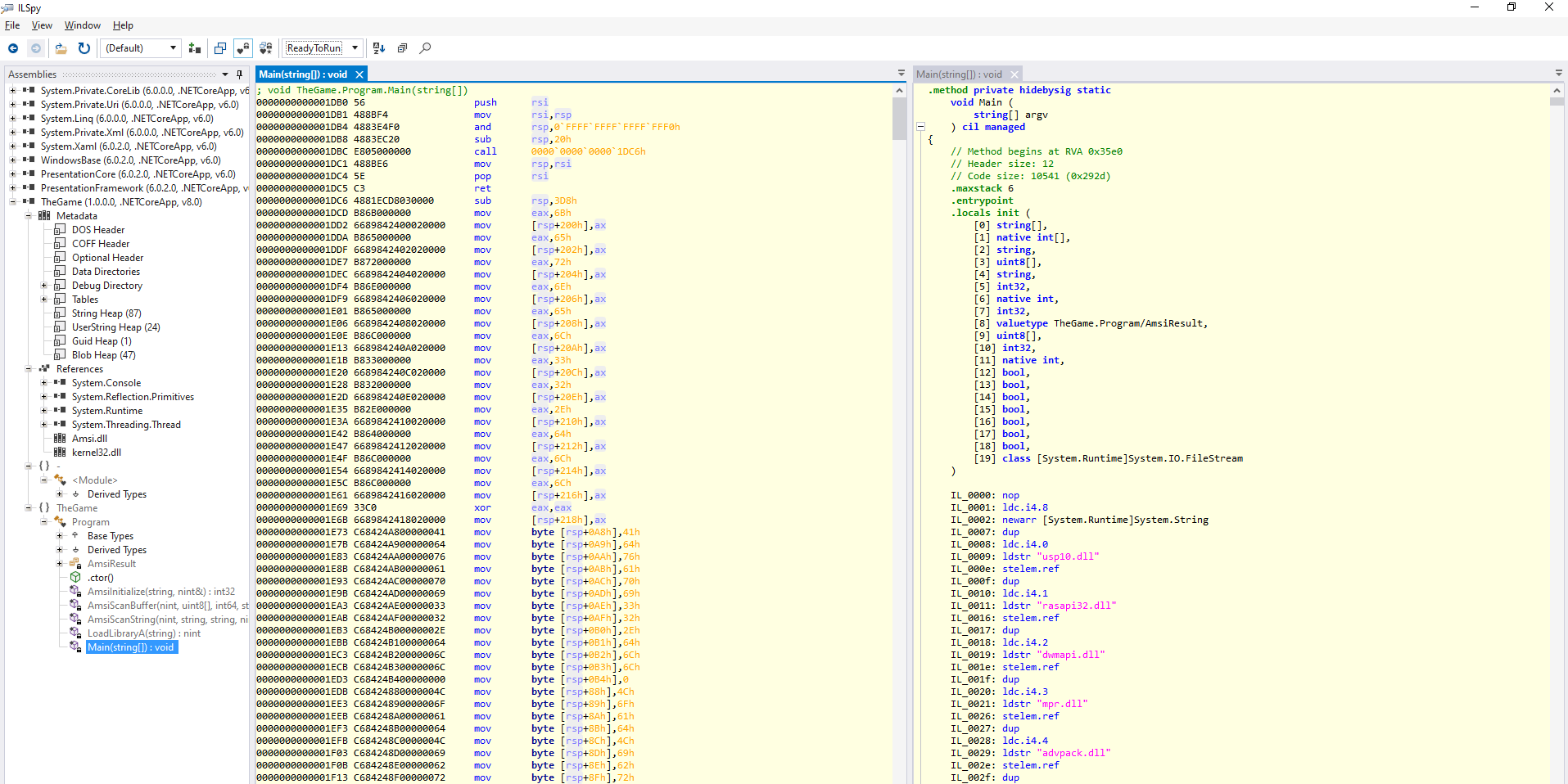Click the AmsiScanBuffer method icon
Screen dimensions: 1568x784
tap(75, 606)
